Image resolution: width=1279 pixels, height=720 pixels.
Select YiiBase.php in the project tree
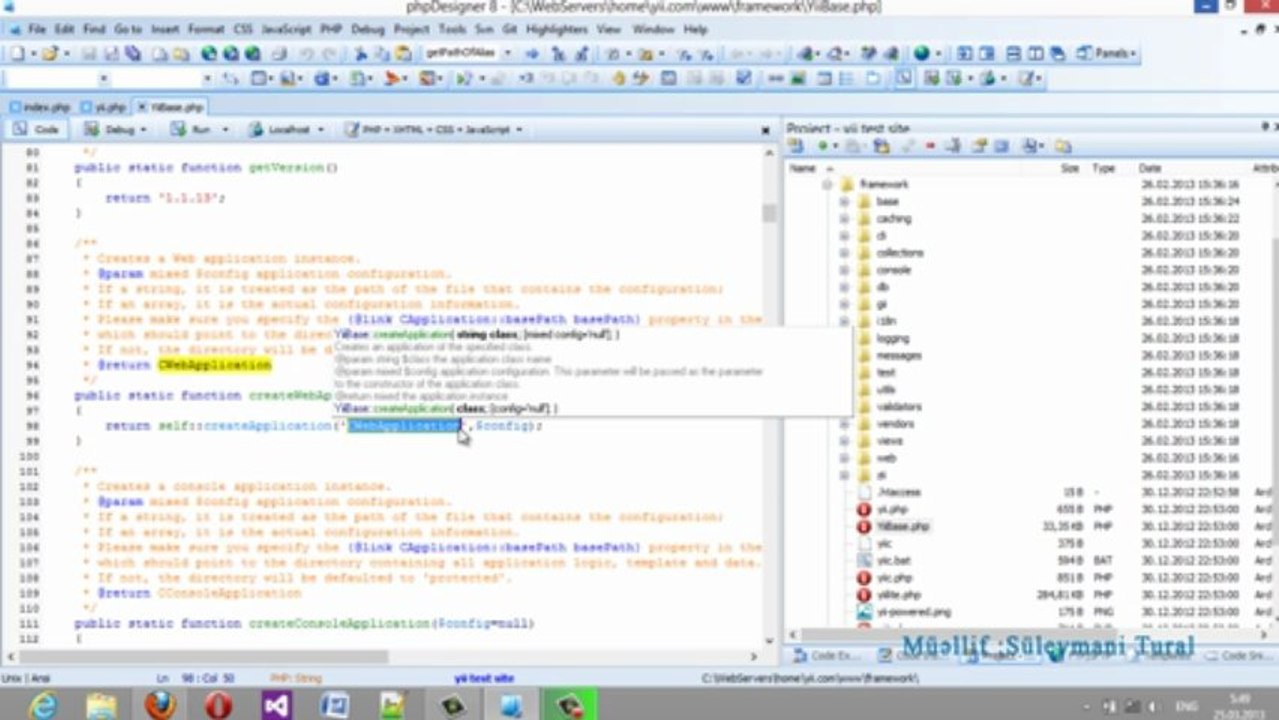903,526
